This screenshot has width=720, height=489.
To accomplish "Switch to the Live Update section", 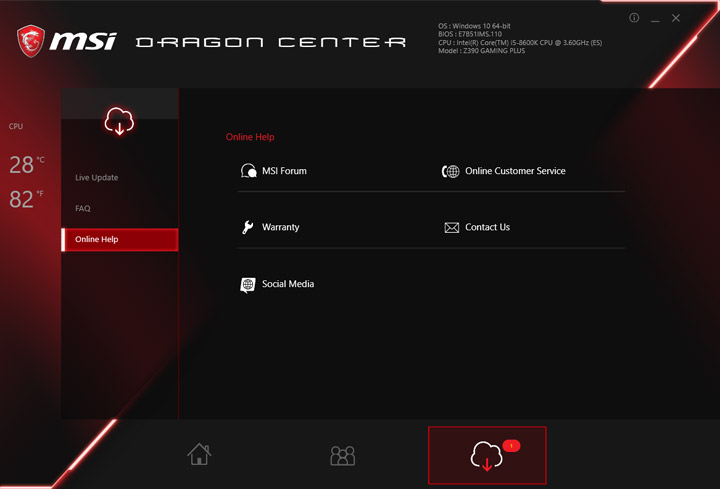I will pos(96,178).
